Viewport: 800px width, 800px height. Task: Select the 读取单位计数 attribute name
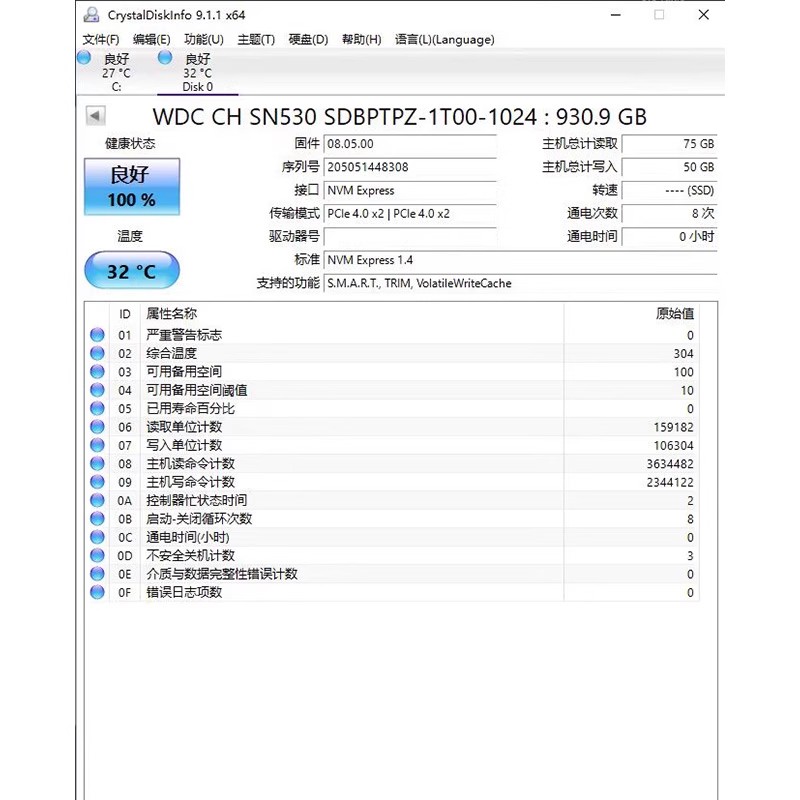tap(184, 427)
